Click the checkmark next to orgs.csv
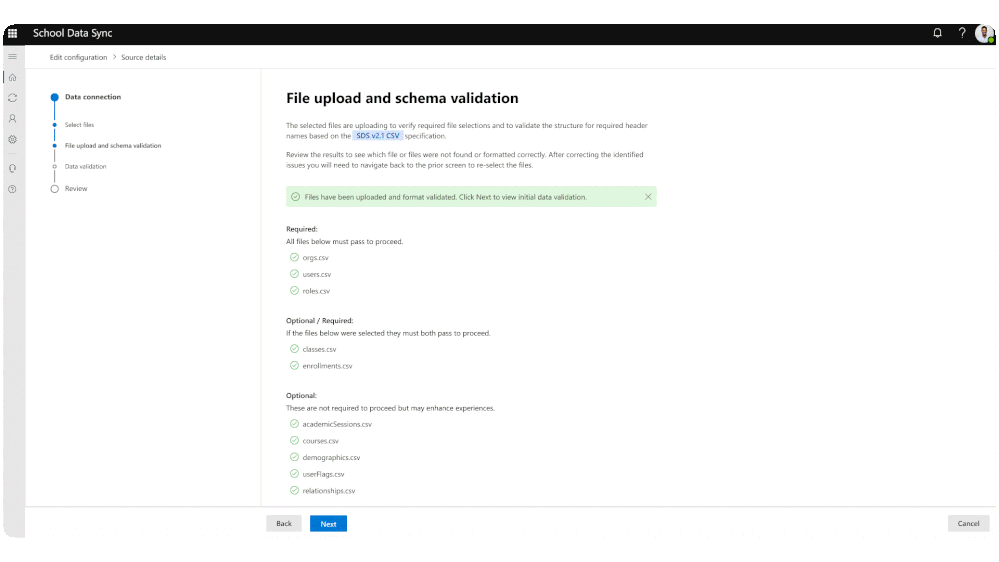Screen dimensions: 999x562 pyautogui.click(x=294, y=257)
